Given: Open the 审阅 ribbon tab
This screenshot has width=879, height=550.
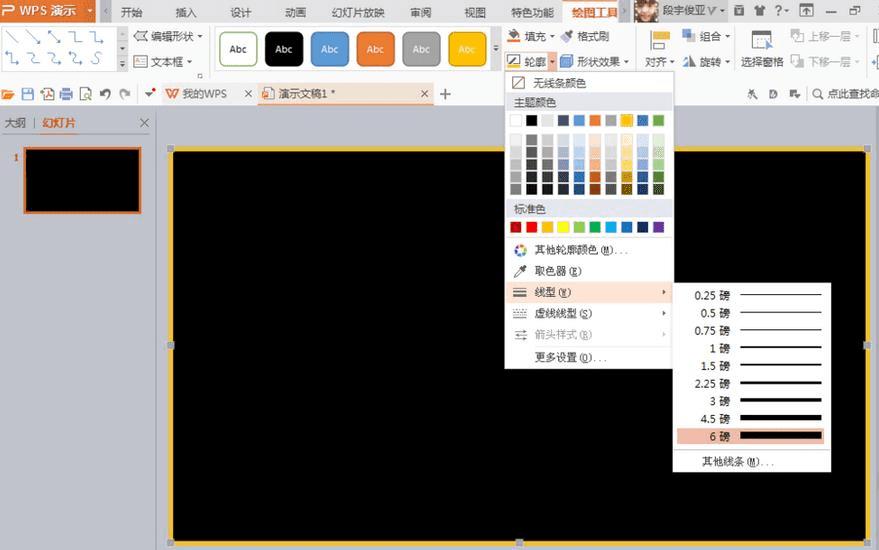Looking at the screenshot, I should click(420, 12).
